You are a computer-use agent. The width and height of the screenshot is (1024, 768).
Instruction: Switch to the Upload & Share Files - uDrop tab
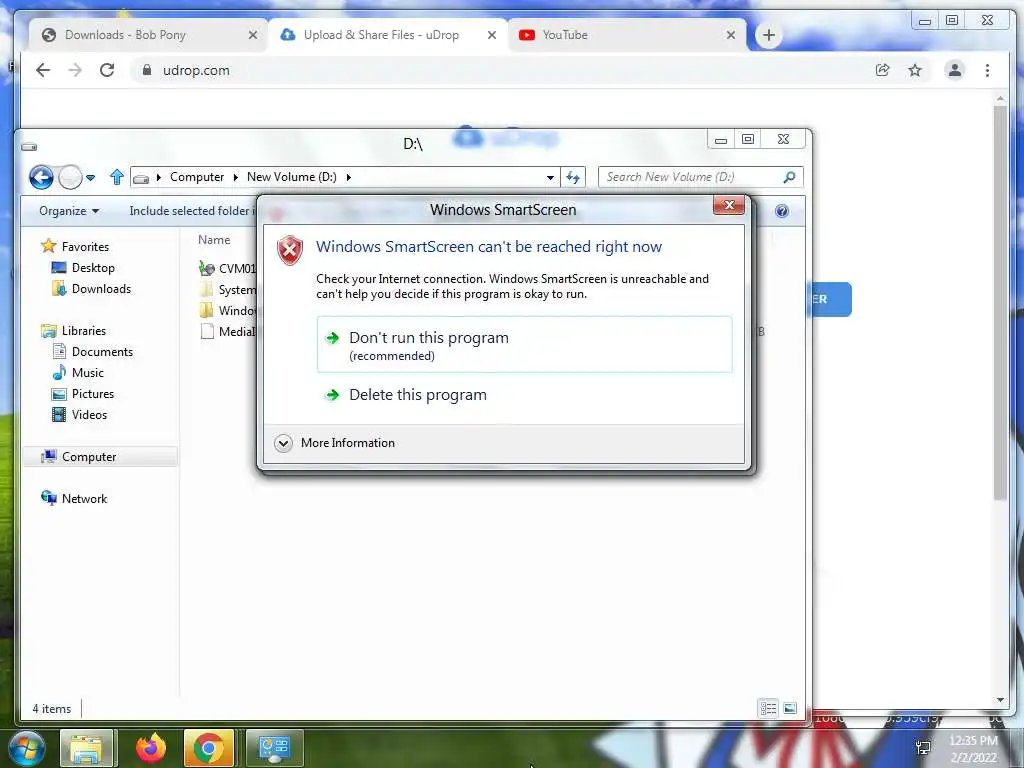pyautogui.click(x=389, y=35)
